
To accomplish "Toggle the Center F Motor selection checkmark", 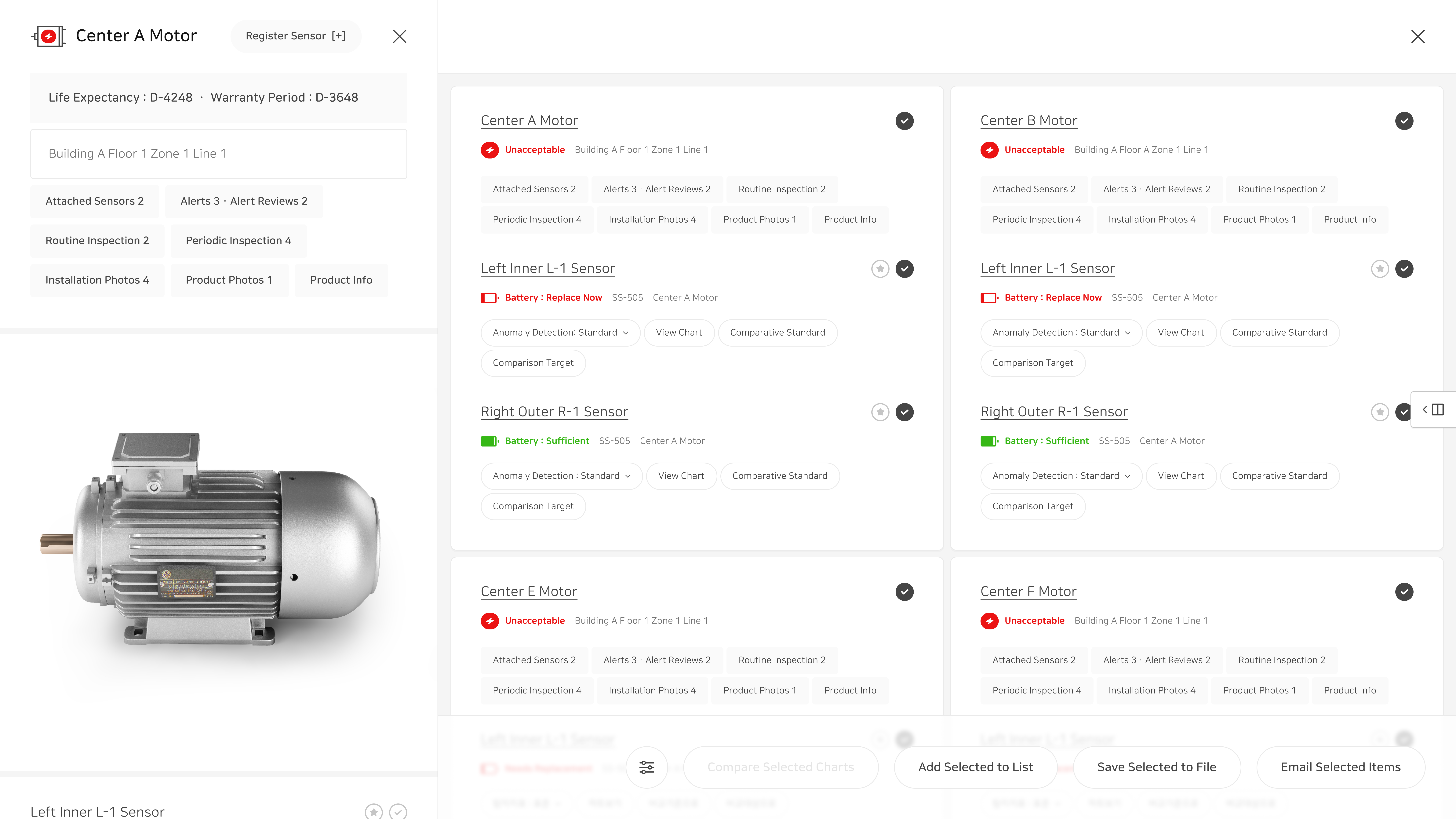I will tap(1404, 592).
